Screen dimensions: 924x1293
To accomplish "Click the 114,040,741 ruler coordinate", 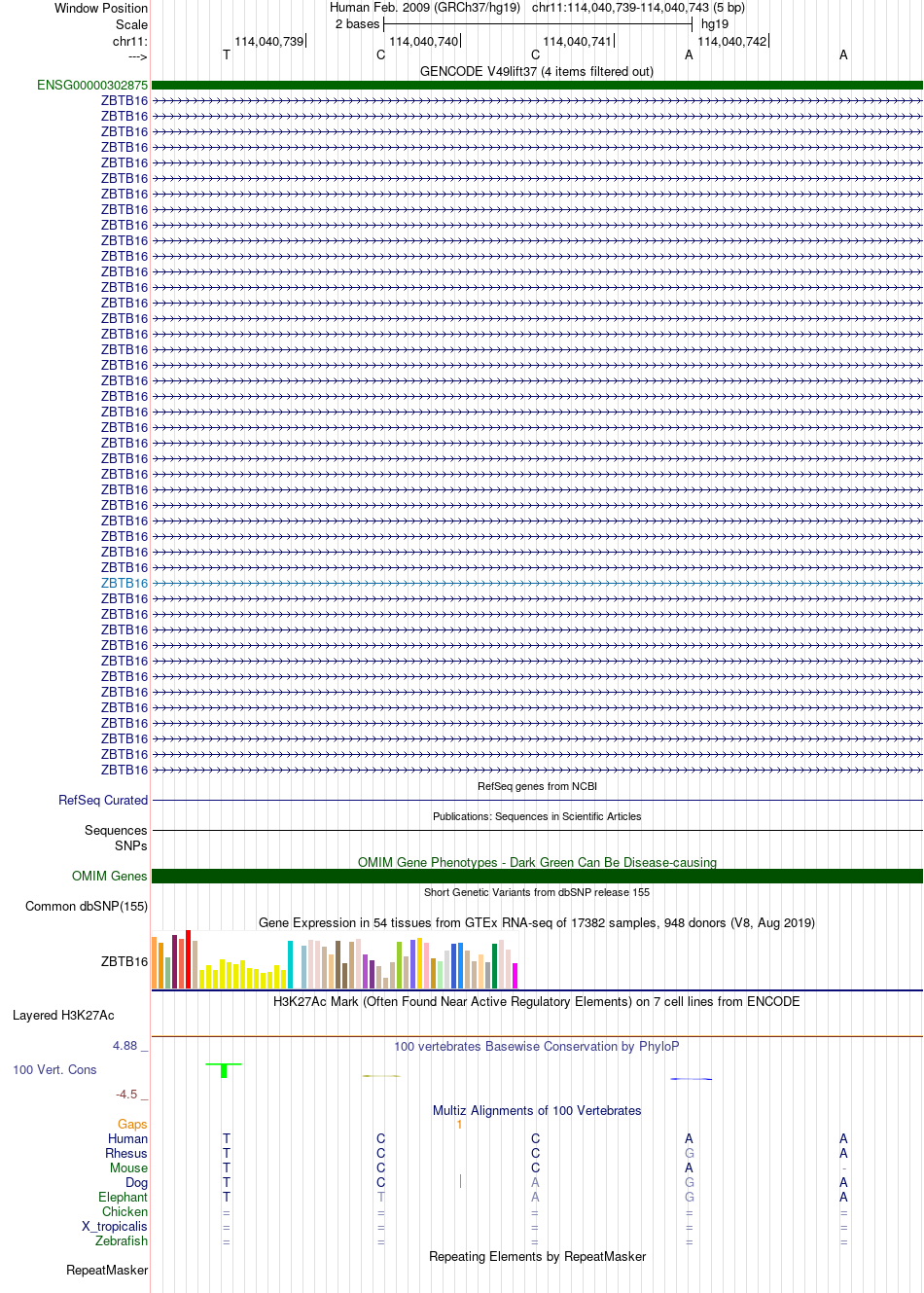I will 578,42.
